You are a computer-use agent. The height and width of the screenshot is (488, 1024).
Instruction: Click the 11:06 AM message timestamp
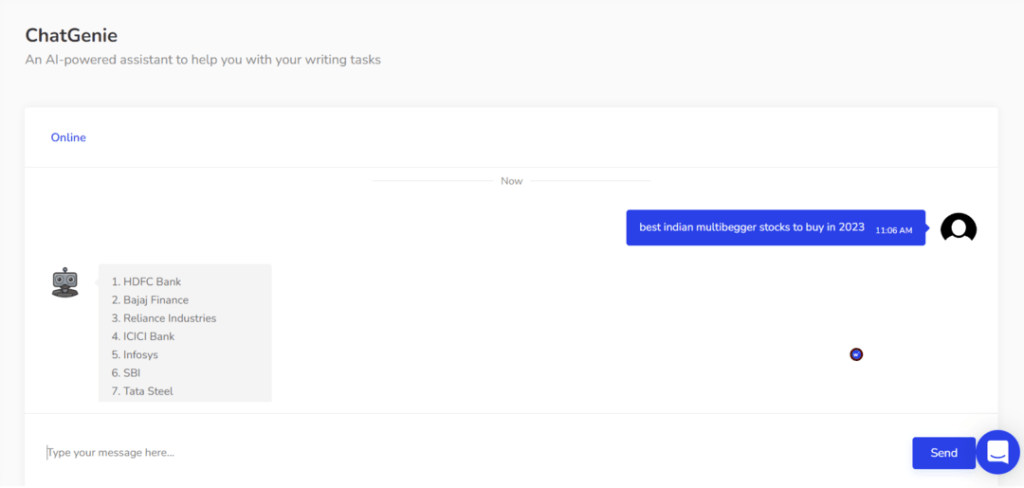[893, 230]
